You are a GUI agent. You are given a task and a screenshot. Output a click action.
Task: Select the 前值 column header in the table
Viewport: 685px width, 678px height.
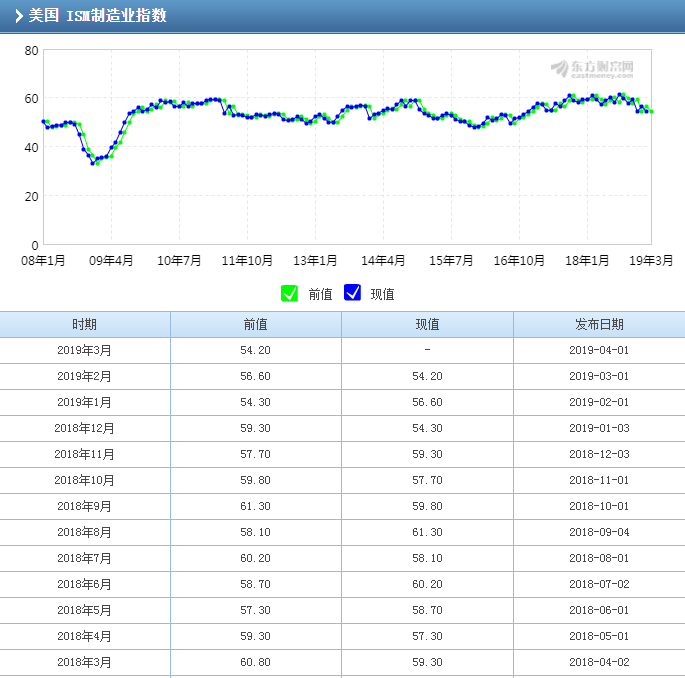click(256, 325)
